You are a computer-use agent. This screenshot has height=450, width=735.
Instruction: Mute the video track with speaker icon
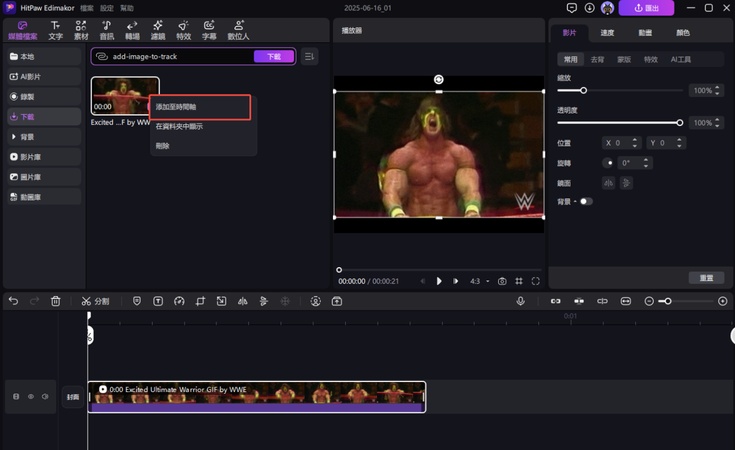(45, 397)
